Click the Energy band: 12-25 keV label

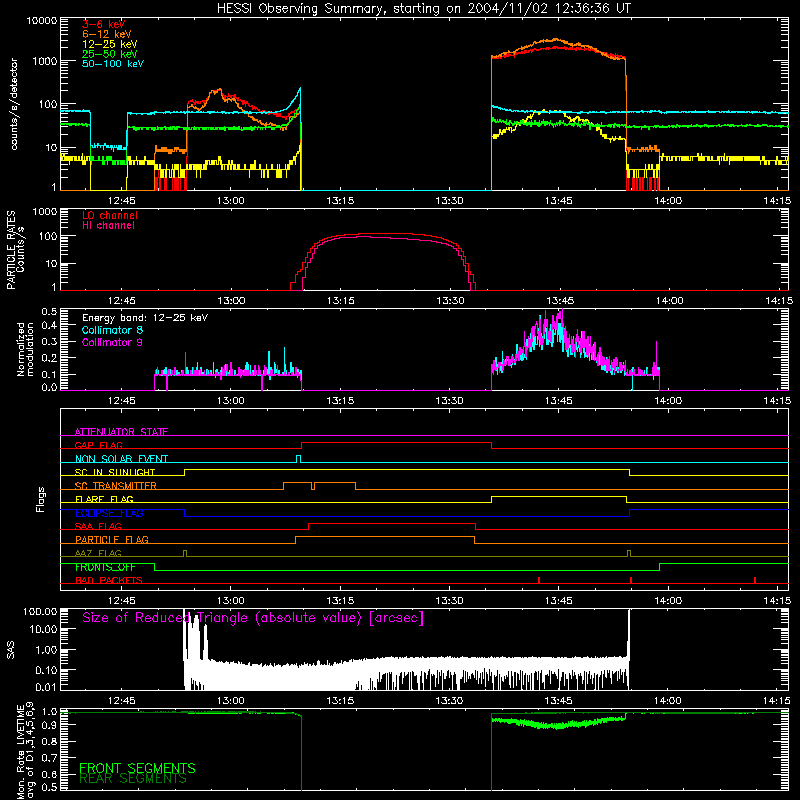145,318
